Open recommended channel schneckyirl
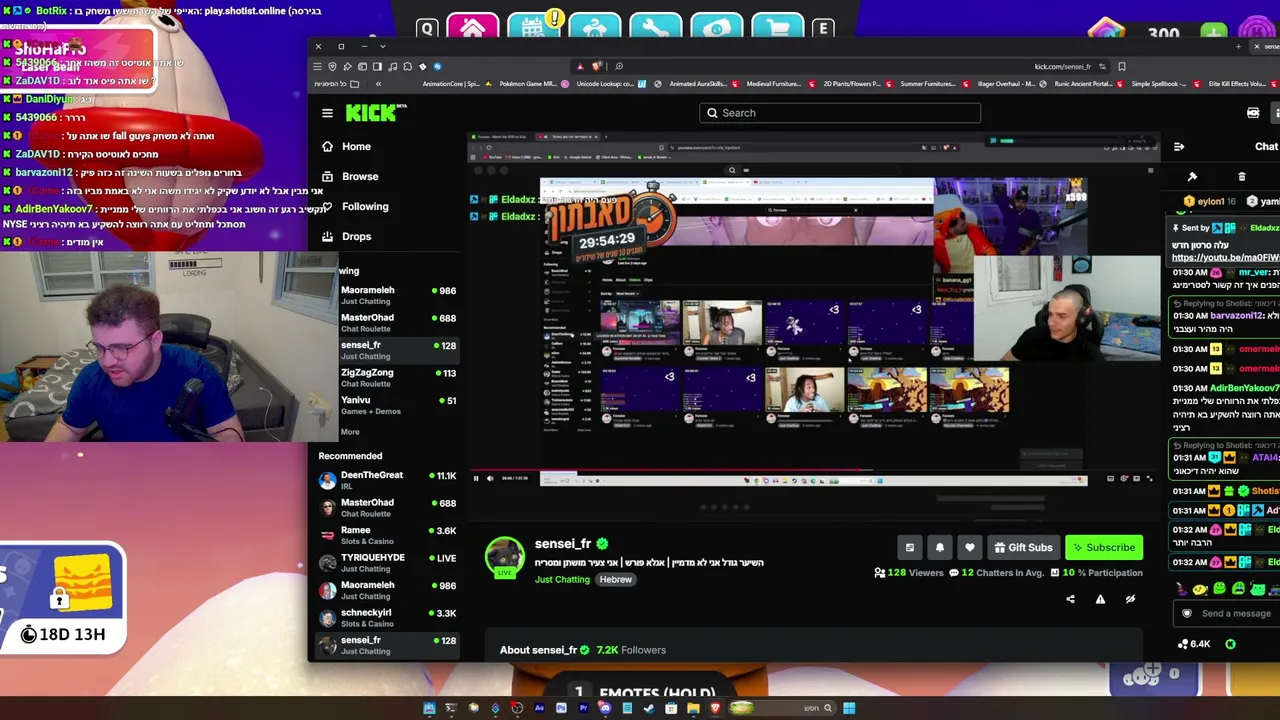Image resolution: width=1280 pixels, height=720 pixels. tap(388, 617)
